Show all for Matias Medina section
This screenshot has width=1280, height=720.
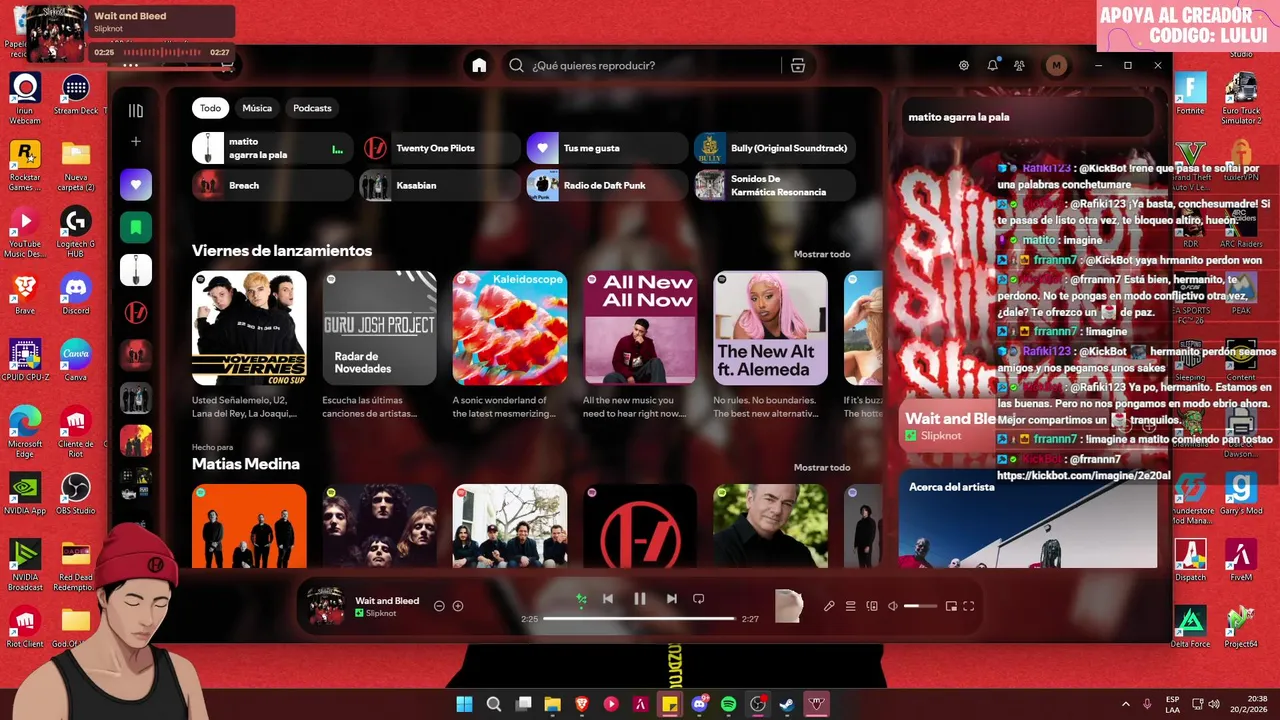(x=822, y=467)
